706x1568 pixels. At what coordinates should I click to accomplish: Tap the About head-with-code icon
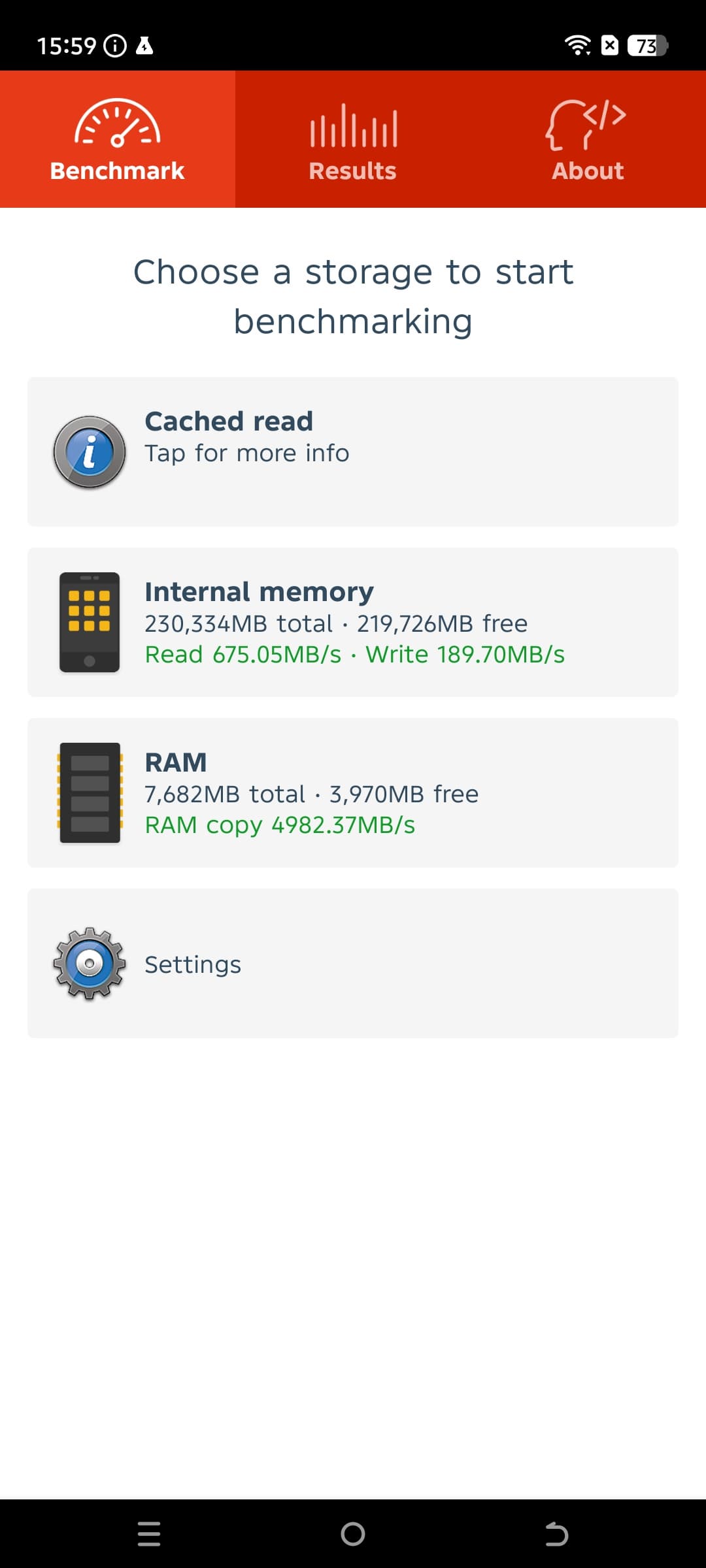[x=586, y=124]
